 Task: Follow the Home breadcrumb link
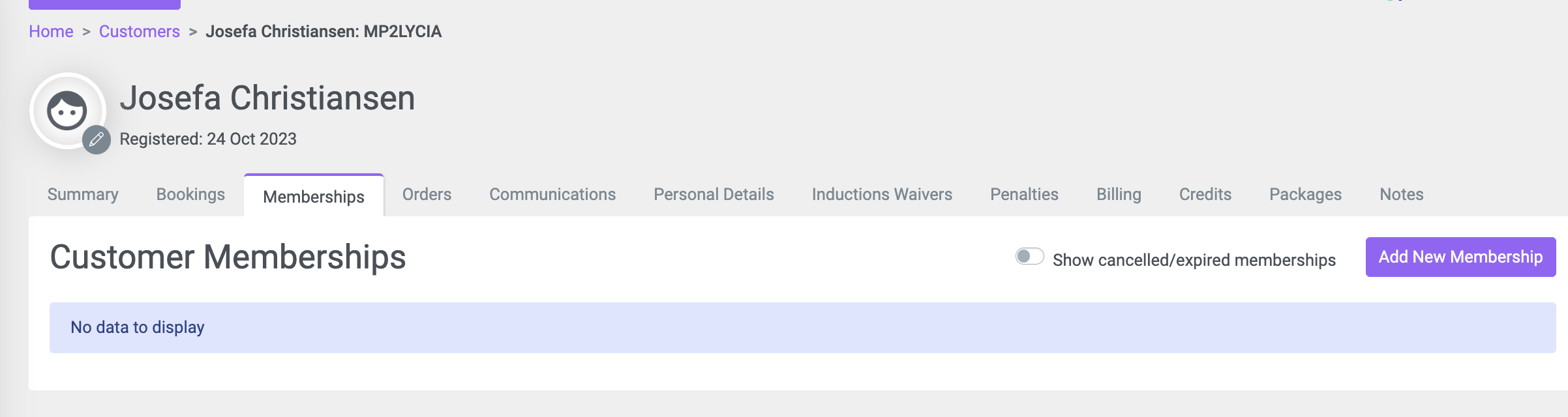click(51, 31)
